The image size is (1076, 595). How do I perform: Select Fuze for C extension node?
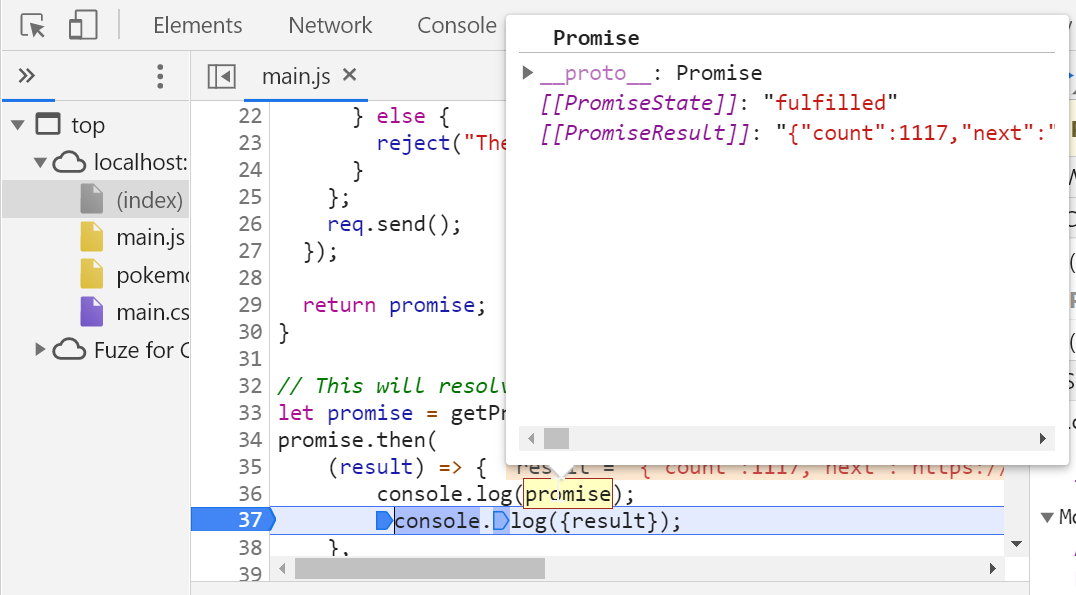[x=141, y=350]
